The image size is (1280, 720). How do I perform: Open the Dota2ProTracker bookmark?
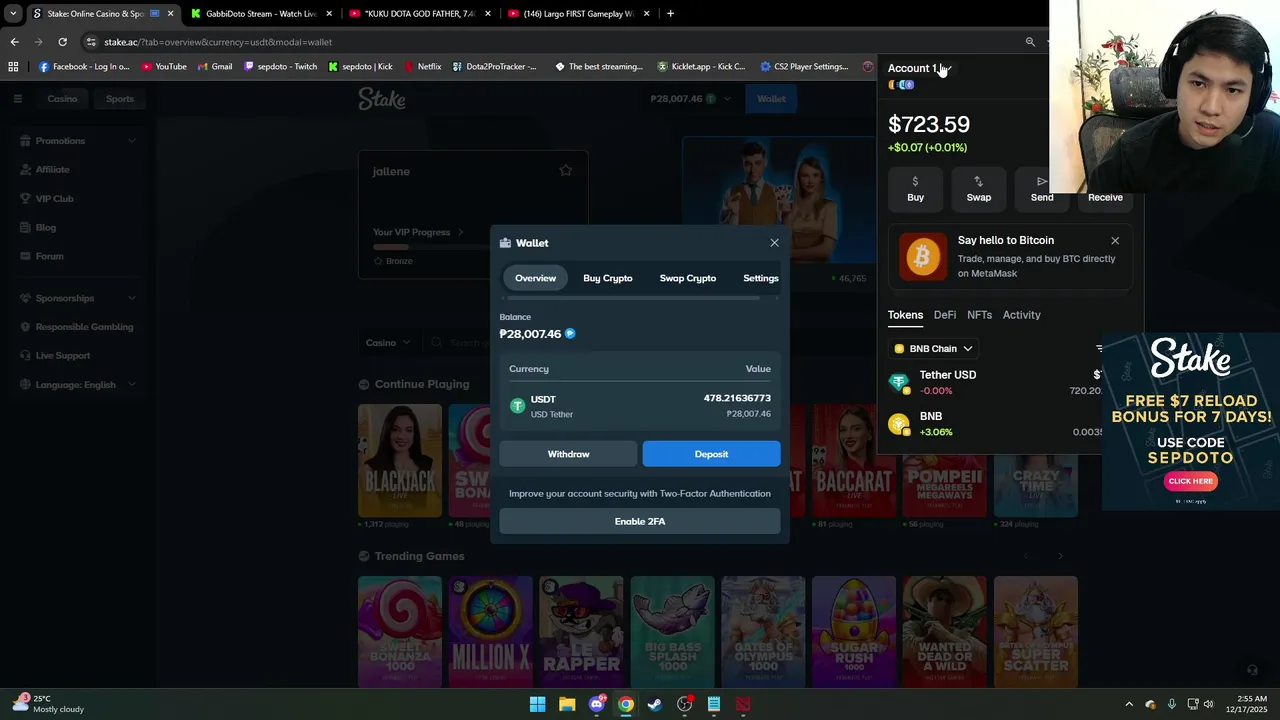[495, 67]
